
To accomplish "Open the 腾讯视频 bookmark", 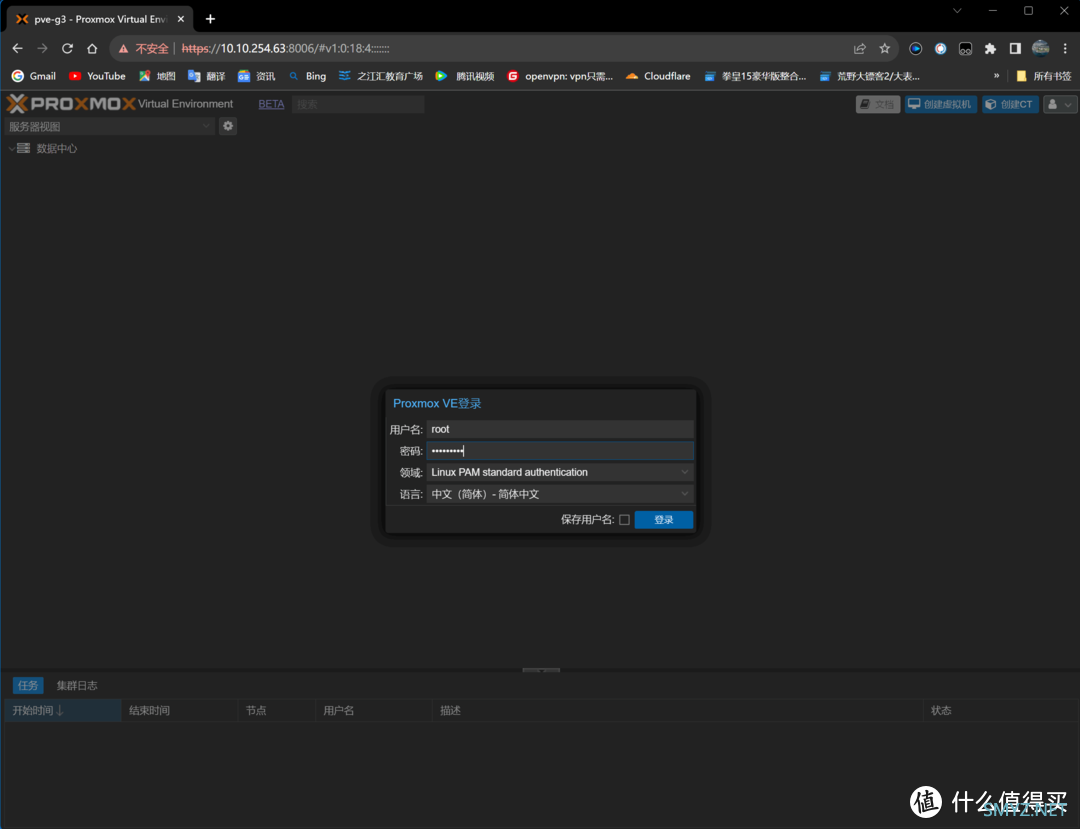I will [x=465, y=76].
